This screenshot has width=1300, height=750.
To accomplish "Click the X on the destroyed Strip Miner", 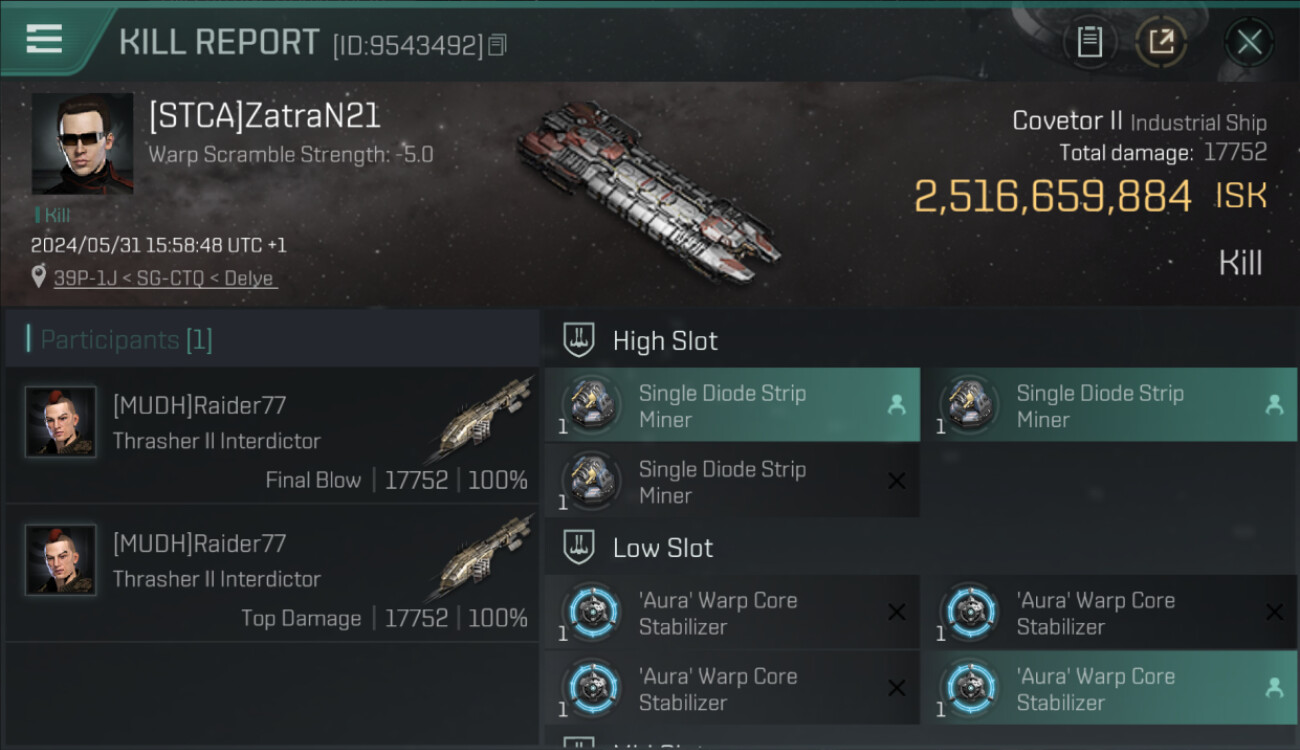I will (897, 481).
